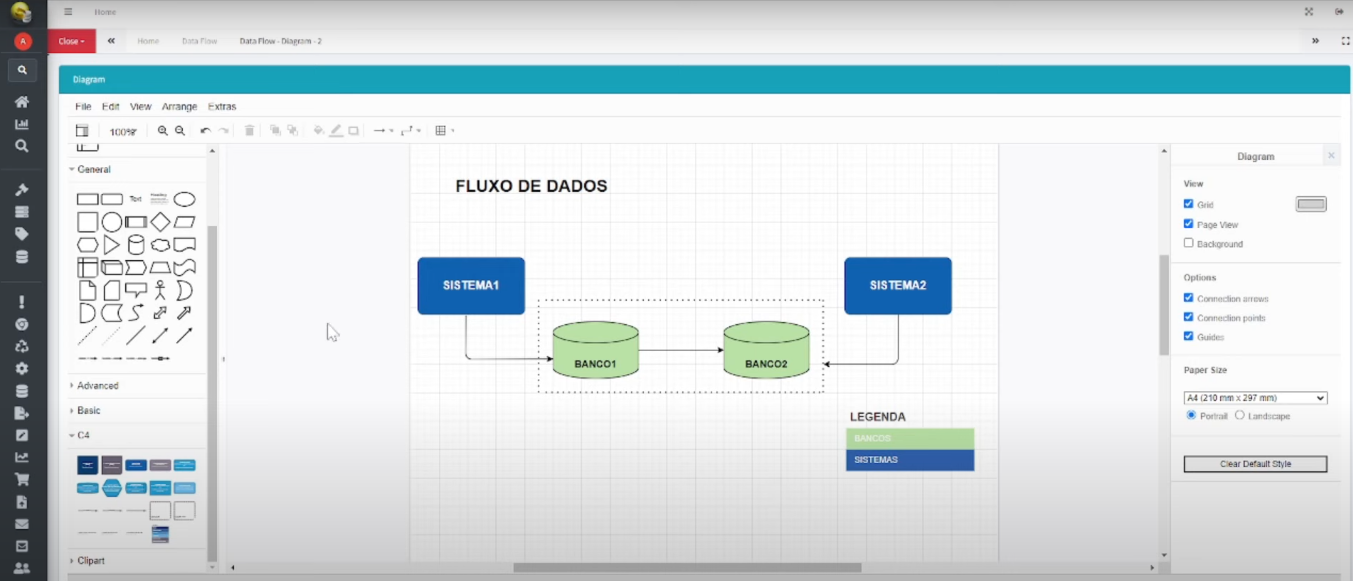The image size is (1353, 581).
Task: Open the Arrange menu
Action: click(179, 106)
